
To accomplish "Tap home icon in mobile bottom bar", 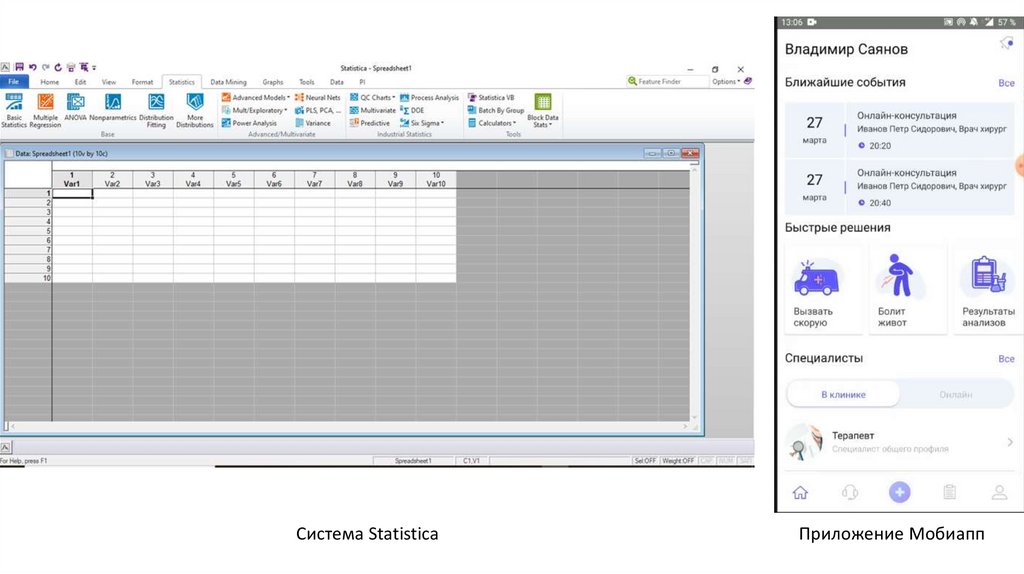I will click(800, 492).
